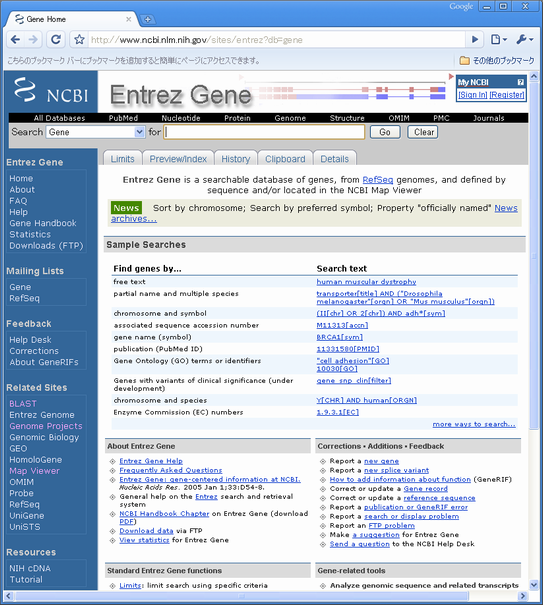Screen dimensions: 543x605
Task: Open the wrench settings menu
Action: tap(524, 39)
